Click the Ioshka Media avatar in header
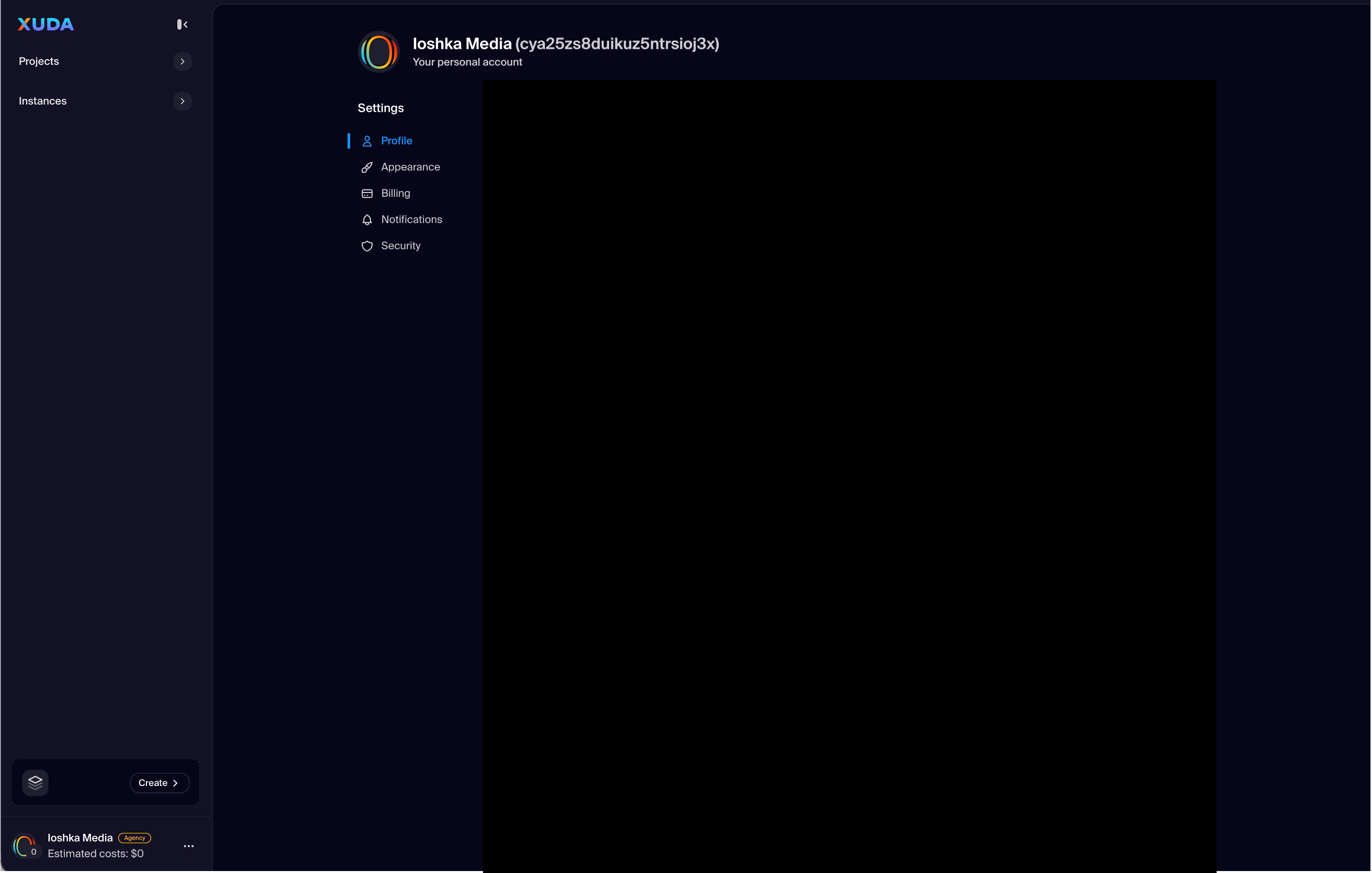The height and width of the screenshot is (873, 1372). [x=379, y=52]
